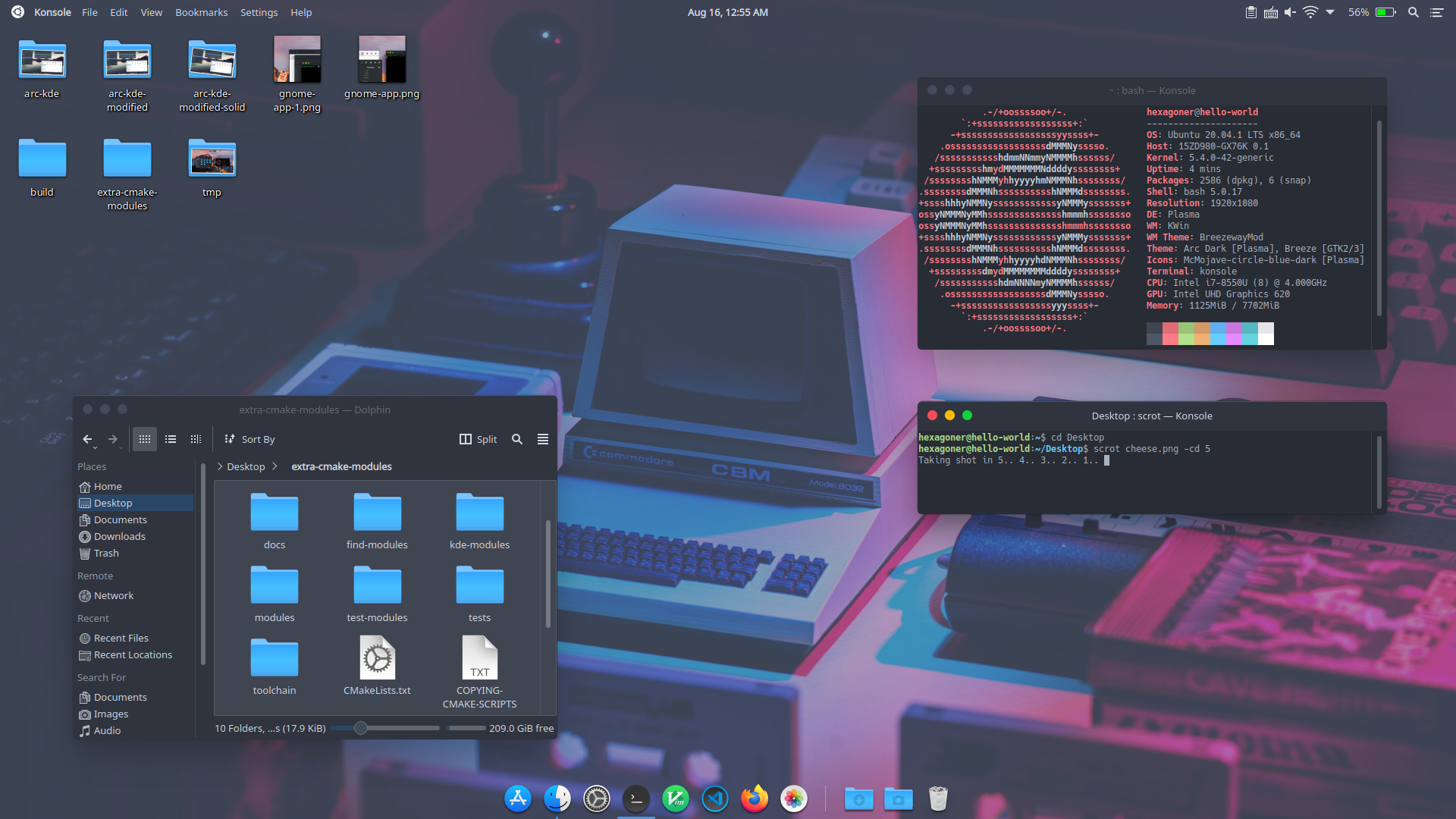Open Network under Remote
Viewport: 1456px width, 819px height.
tap(135, 595)
